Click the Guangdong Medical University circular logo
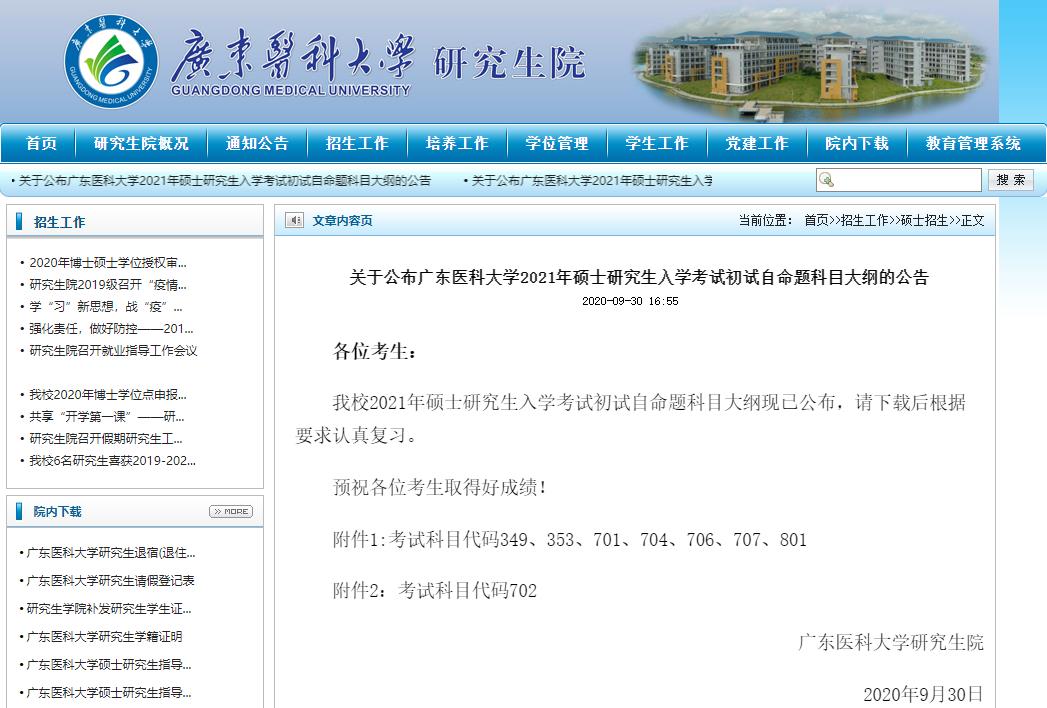The height and width of the screenshot is (708, 1047). pyautogui.click(x=113, y=62)
